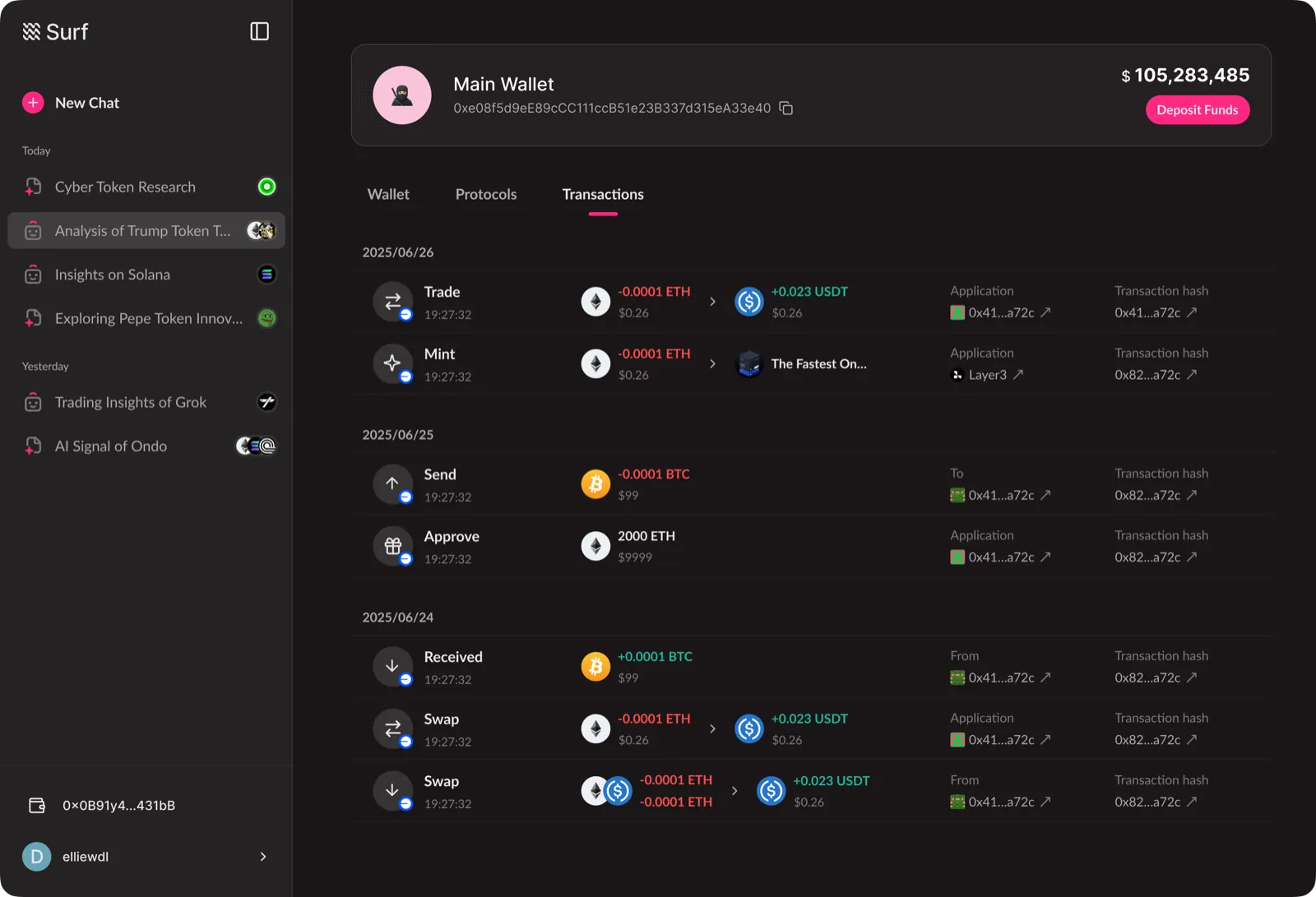Click the 2025/06/24 date header

pos(398,617)
